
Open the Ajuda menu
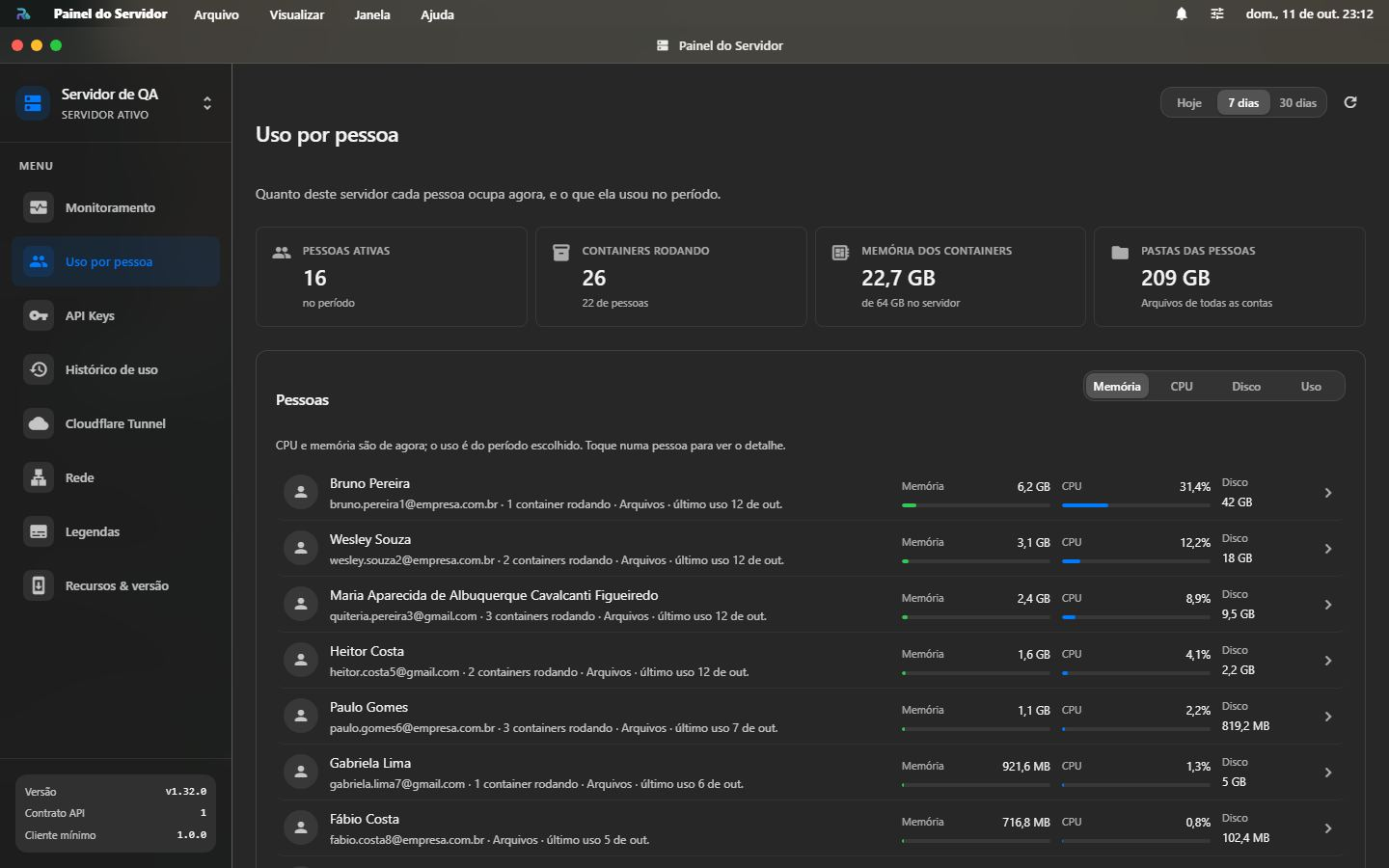(437, 14)
